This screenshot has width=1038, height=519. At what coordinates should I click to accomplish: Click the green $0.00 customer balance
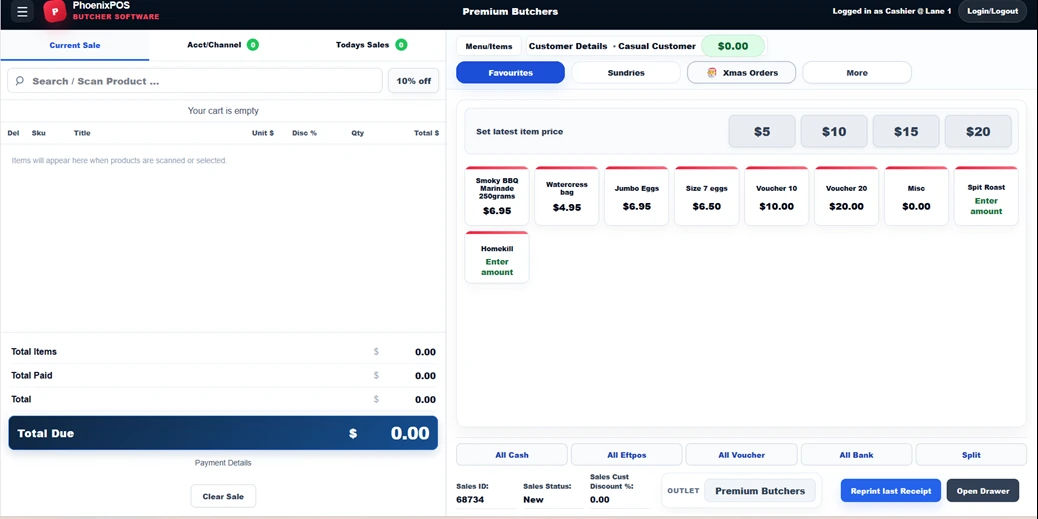[733, 46]
